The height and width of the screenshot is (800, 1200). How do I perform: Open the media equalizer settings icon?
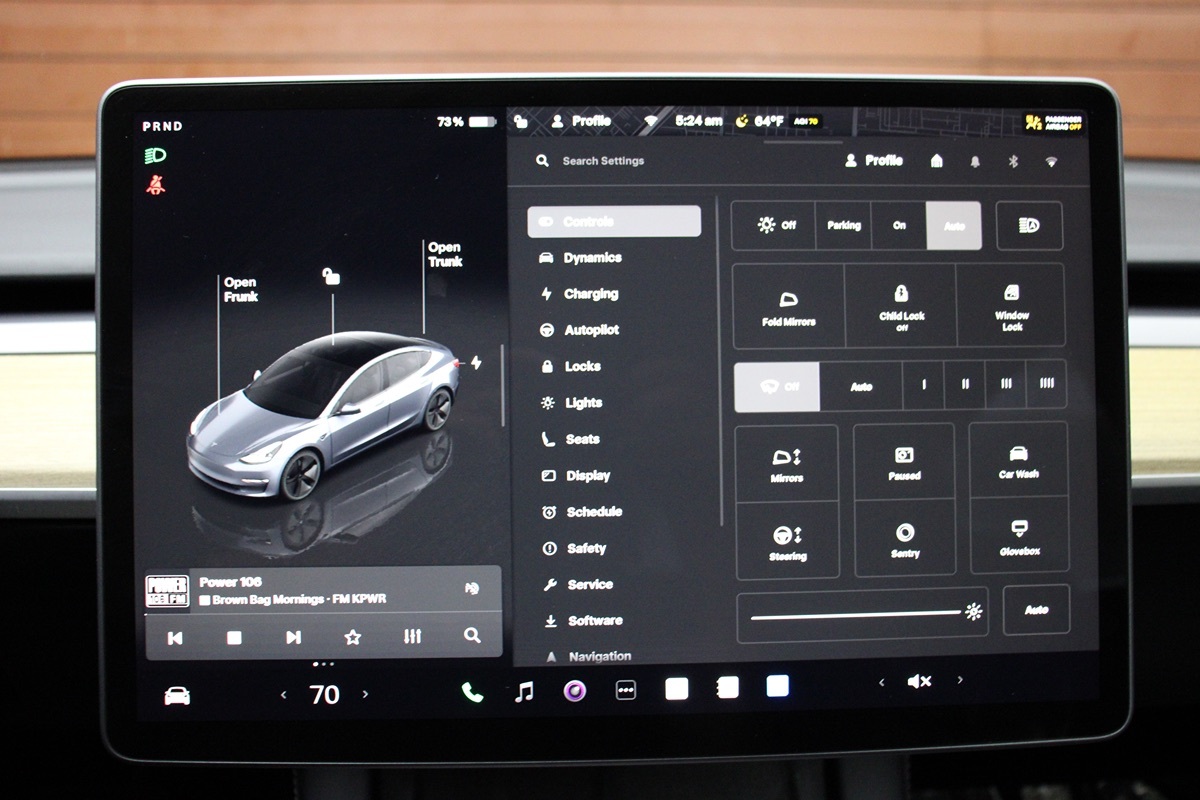[x=412, y=637]
